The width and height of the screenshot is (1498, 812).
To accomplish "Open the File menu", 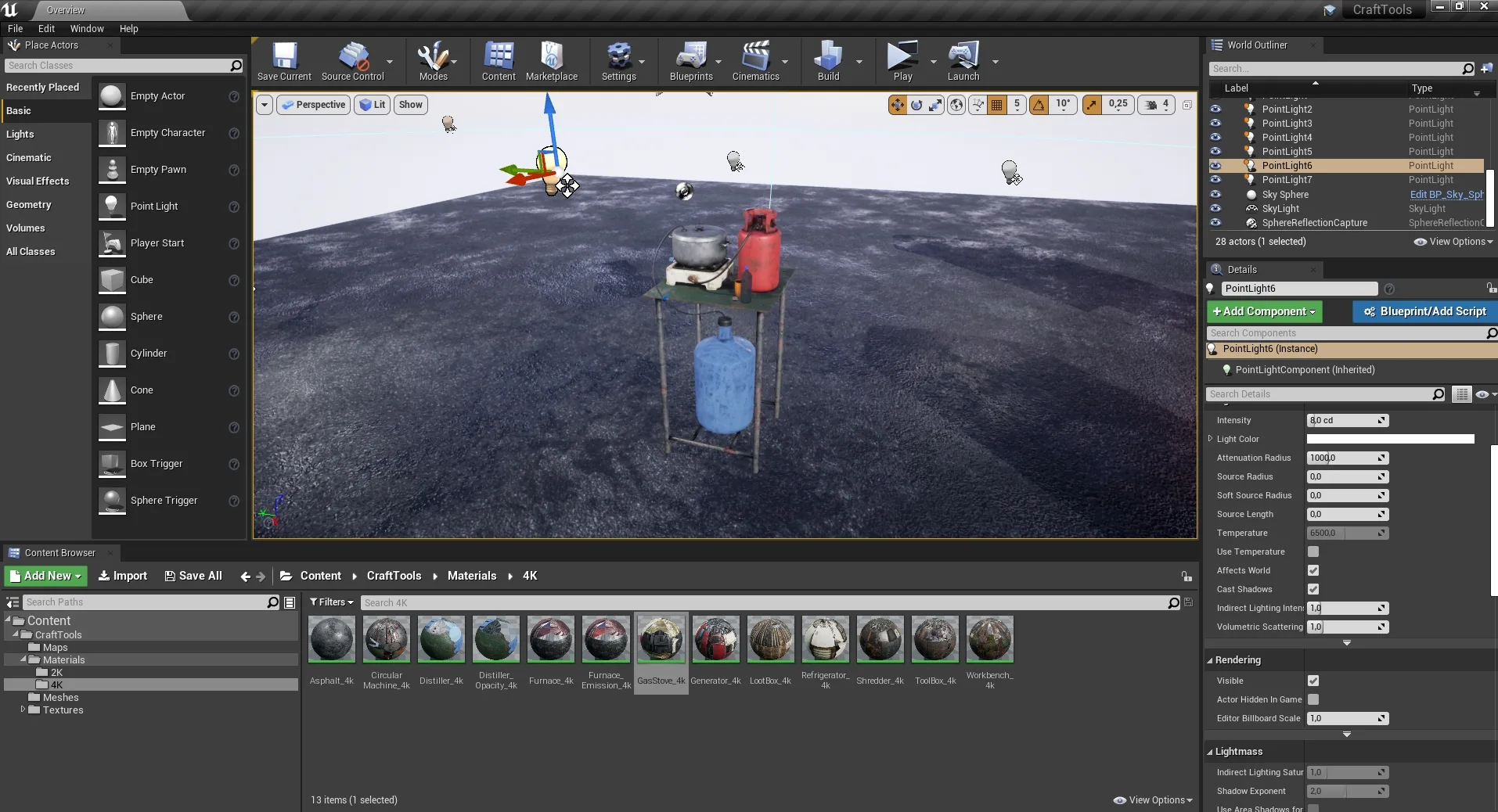I will (x=15, y=29).
